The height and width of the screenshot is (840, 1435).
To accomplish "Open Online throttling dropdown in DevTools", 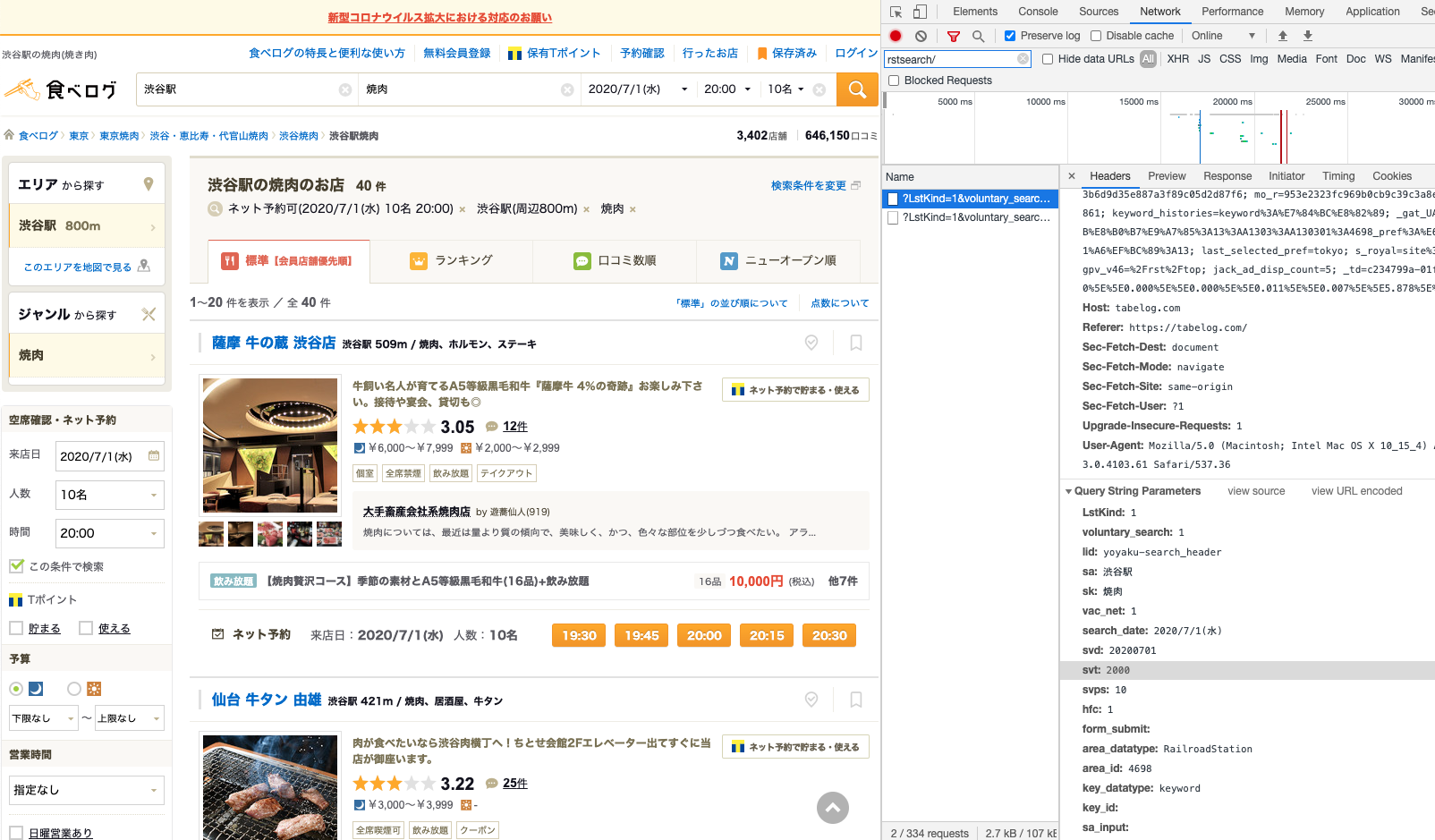I will [1223, 36].
